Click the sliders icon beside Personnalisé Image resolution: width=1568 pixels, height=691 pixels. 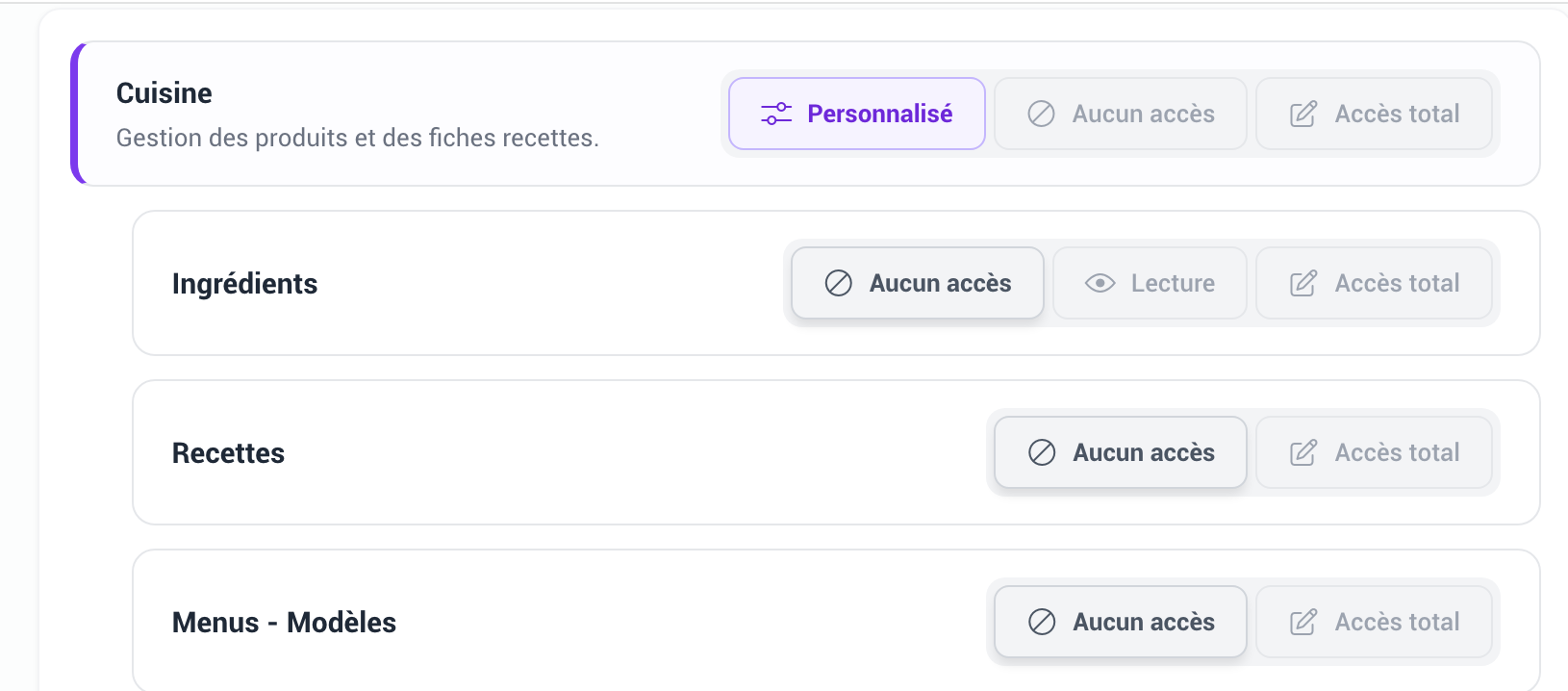pyautogui.click(x=776, y=114)
